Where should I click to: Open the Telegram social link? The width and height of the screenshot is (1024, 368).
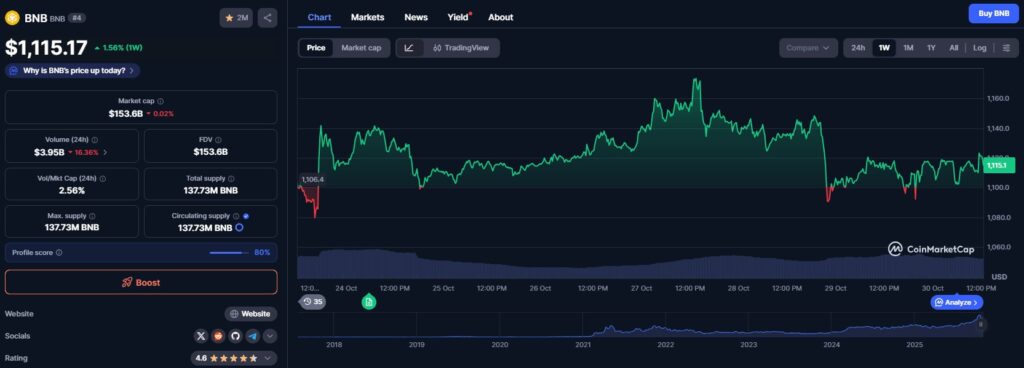click(253, 336)
